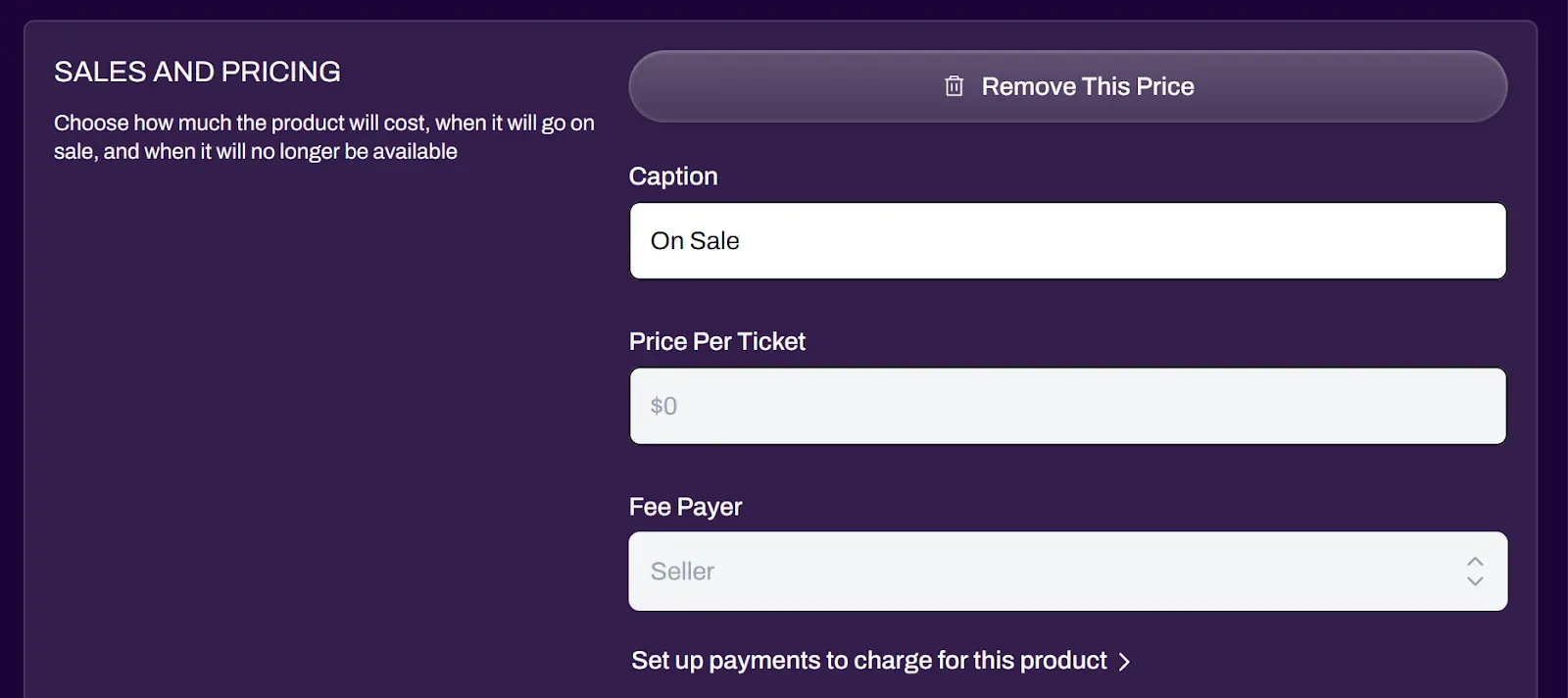Click the up chevron in Fee Payer selector
The height and width of the screenshot is (698, 1568).
click(x=1475, y=561)
